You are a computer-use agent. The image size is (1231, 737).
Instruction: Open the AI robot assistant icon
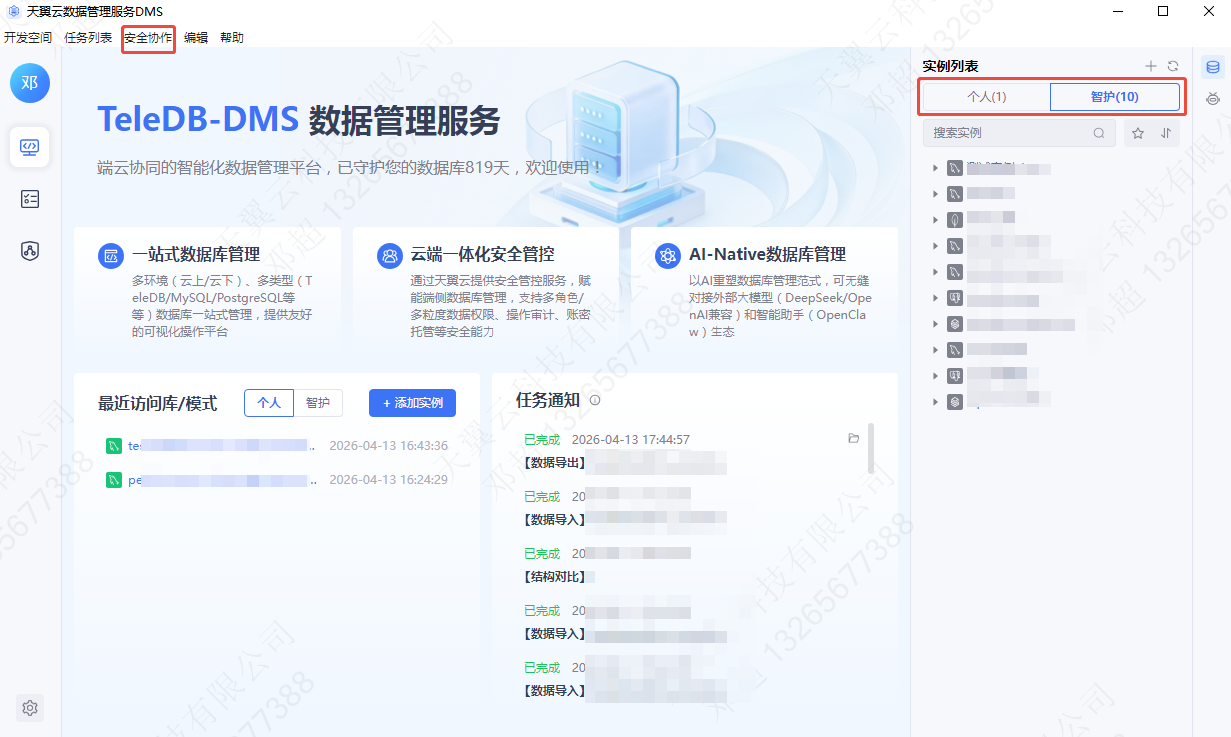tap(1213, 98)
